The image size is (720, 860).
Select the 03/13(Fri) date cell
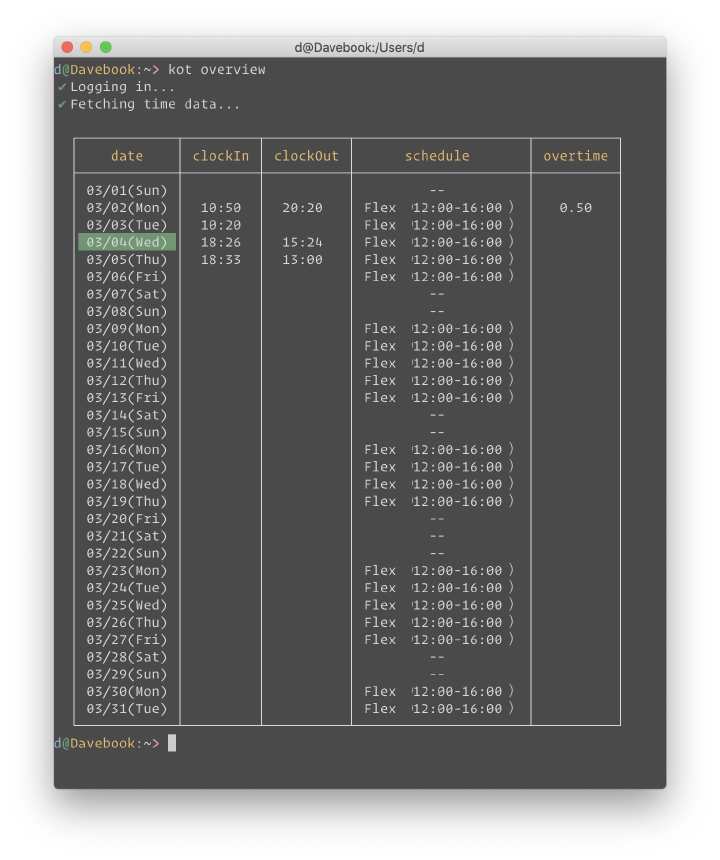pos(127,398)
